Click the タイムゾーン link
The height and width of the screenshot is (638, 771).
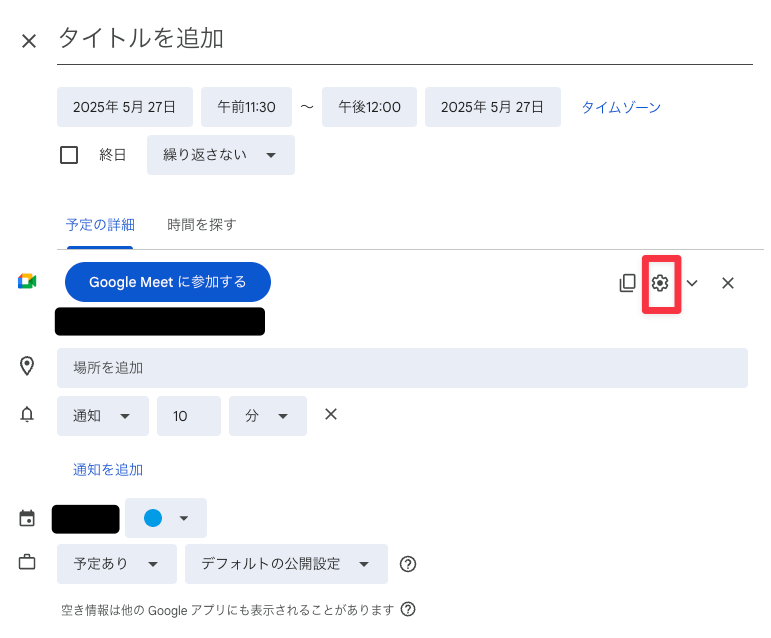click(621, 107)
